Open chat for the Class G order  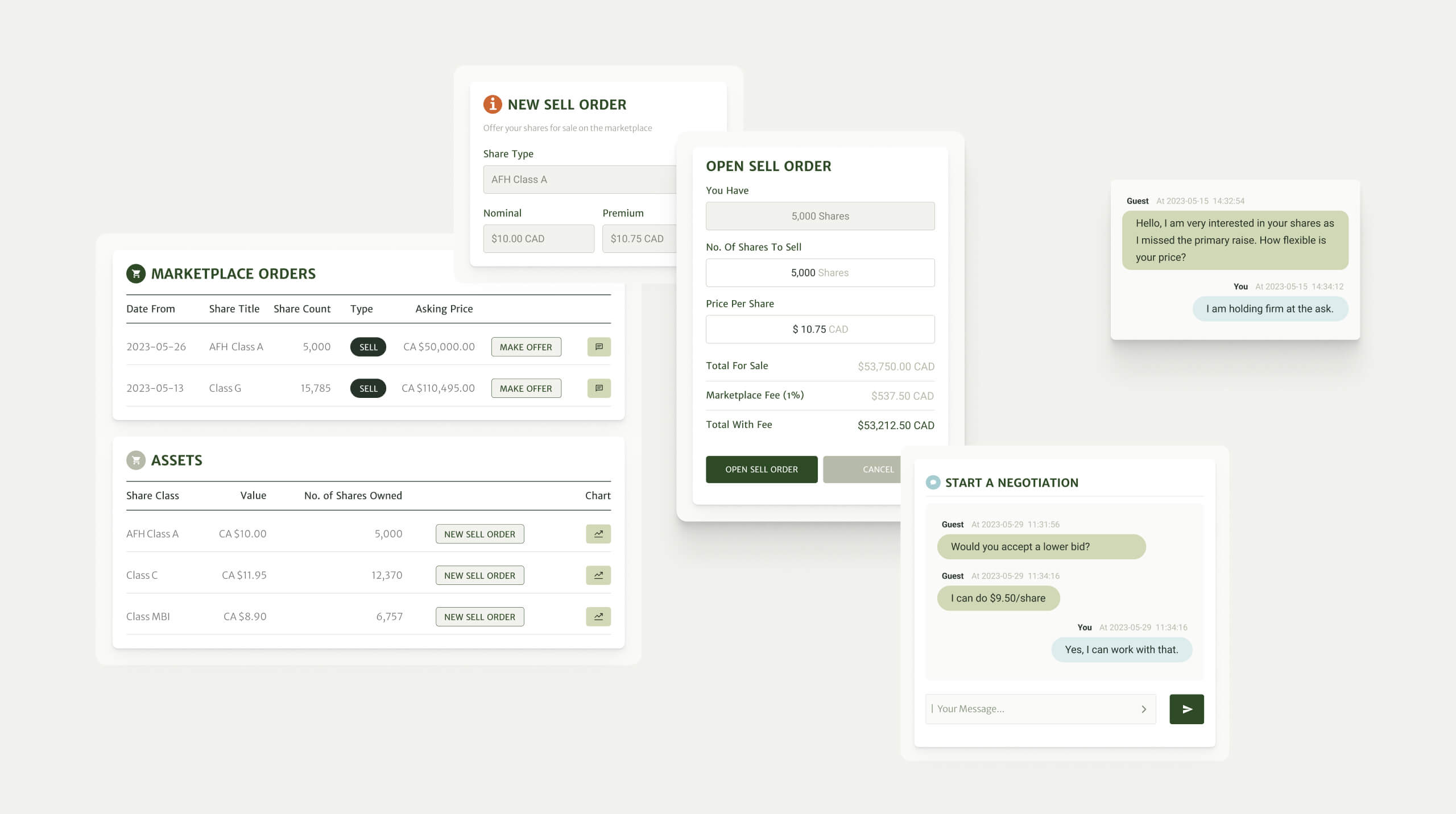click(x=598, y=388)
